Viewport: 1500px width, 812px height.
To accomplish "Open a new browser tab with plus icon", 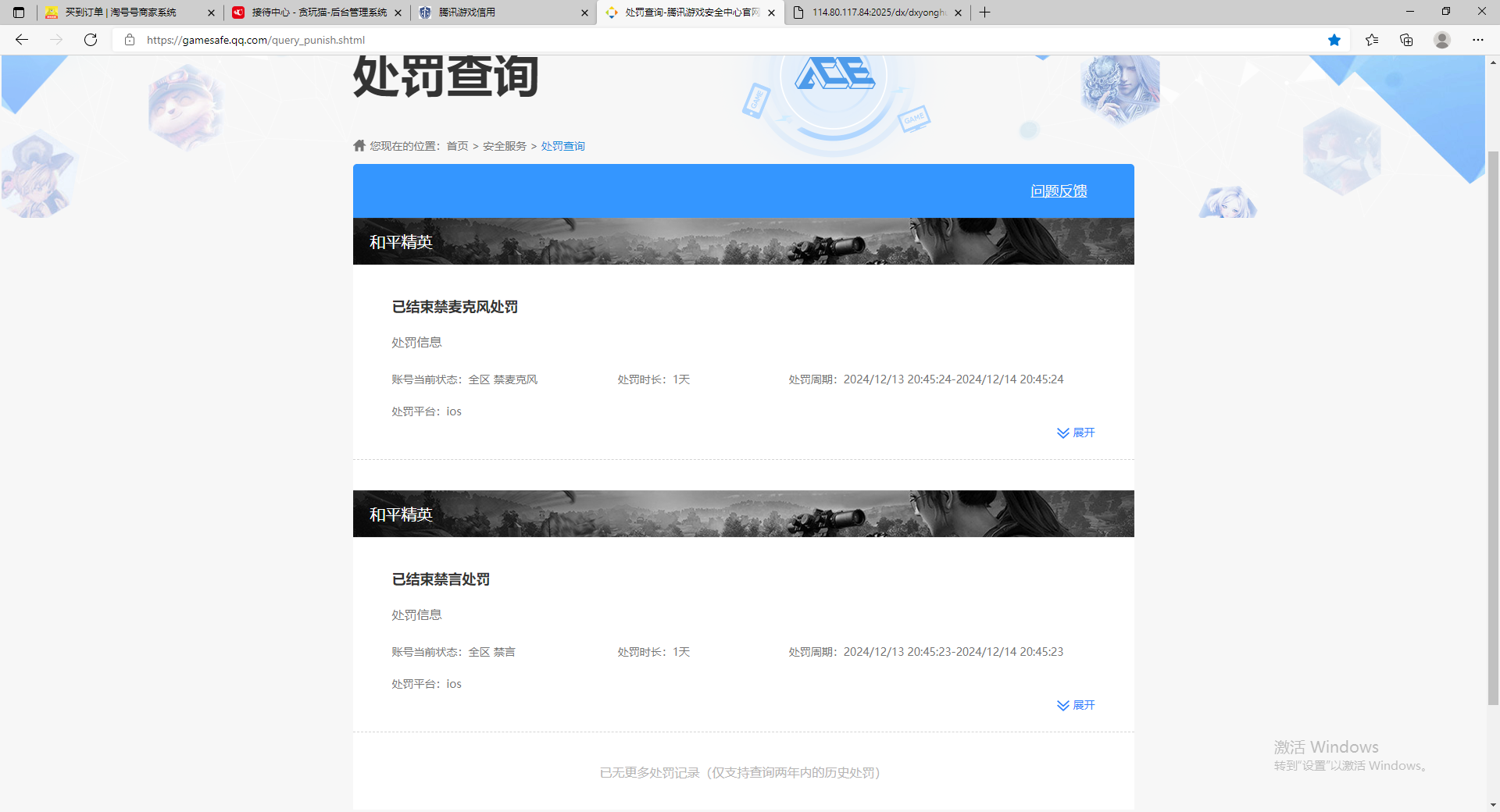I will coord(984,12).
